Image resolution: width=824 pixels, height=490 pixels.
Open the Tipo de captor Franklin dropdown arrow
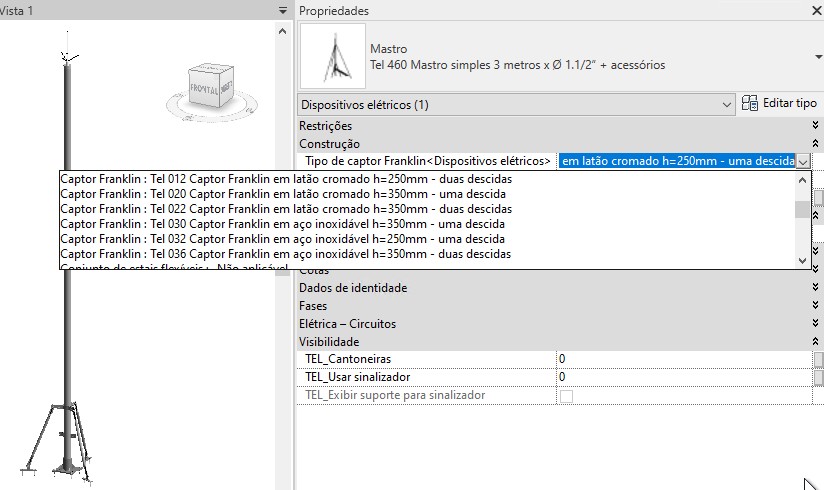pos(803,161)
